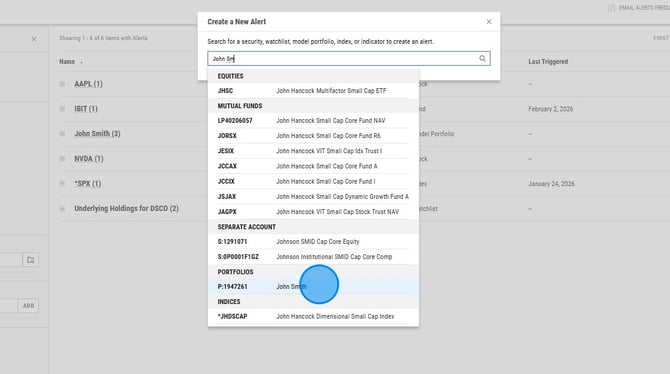Select JCCAX Small Cap Core Fund A
This screenshot has width=670, height=374.
point(313,166)
